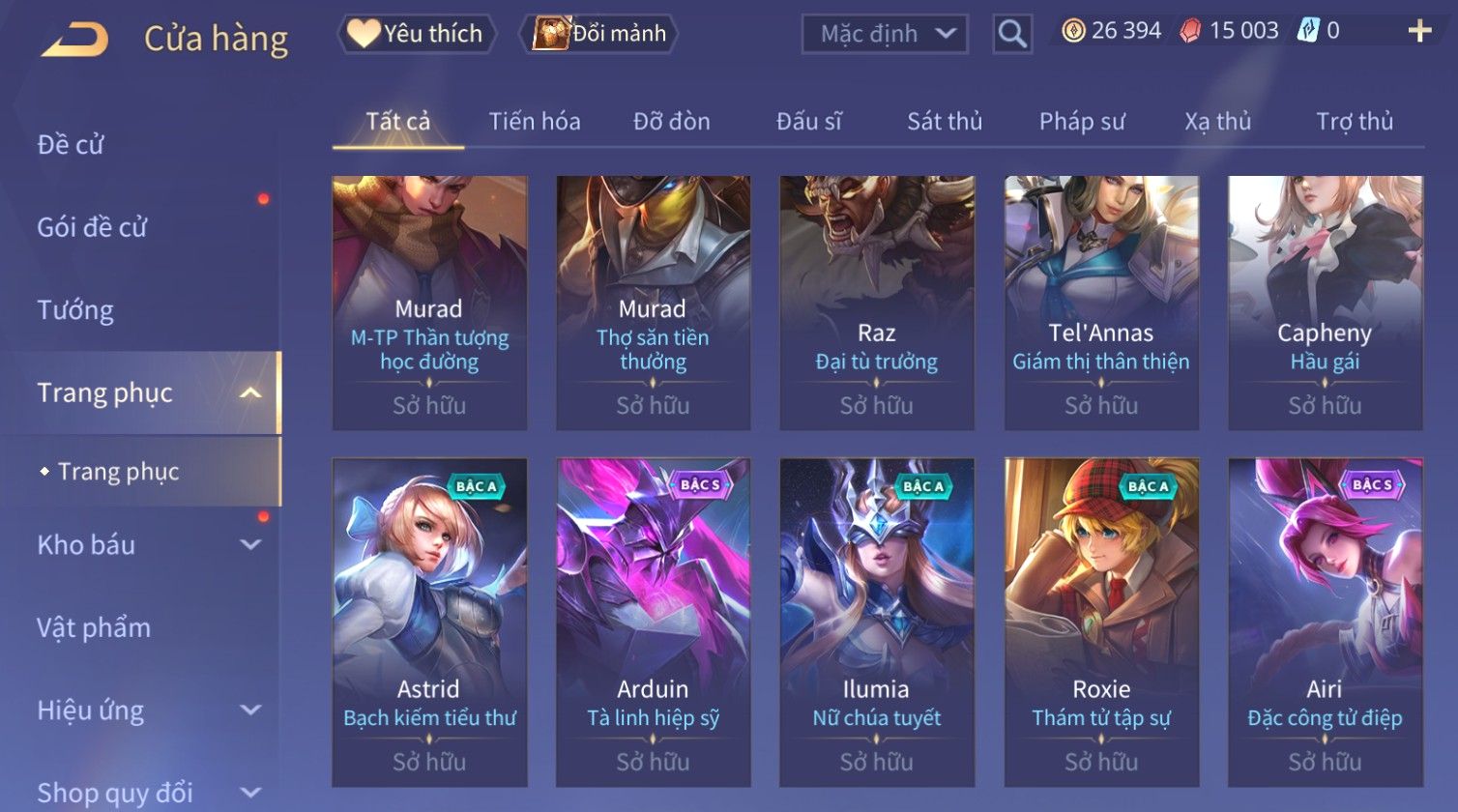Switch to the Tiến hóa tab
1458x812 pixels.
tap(535, 121)
